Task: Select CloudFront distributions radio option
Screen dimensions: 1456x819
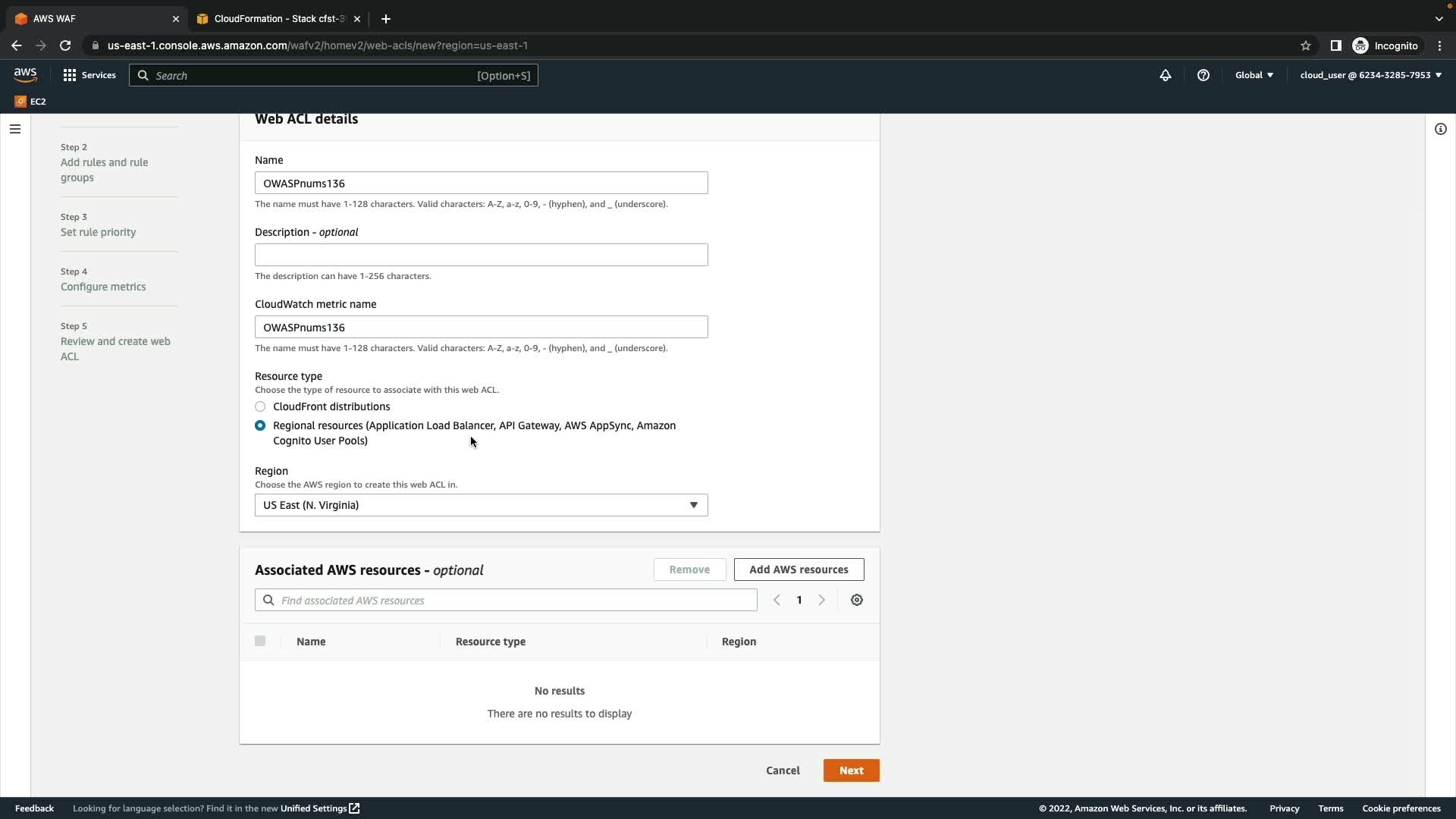Action: pyautogui.click(x=260, y=406)
